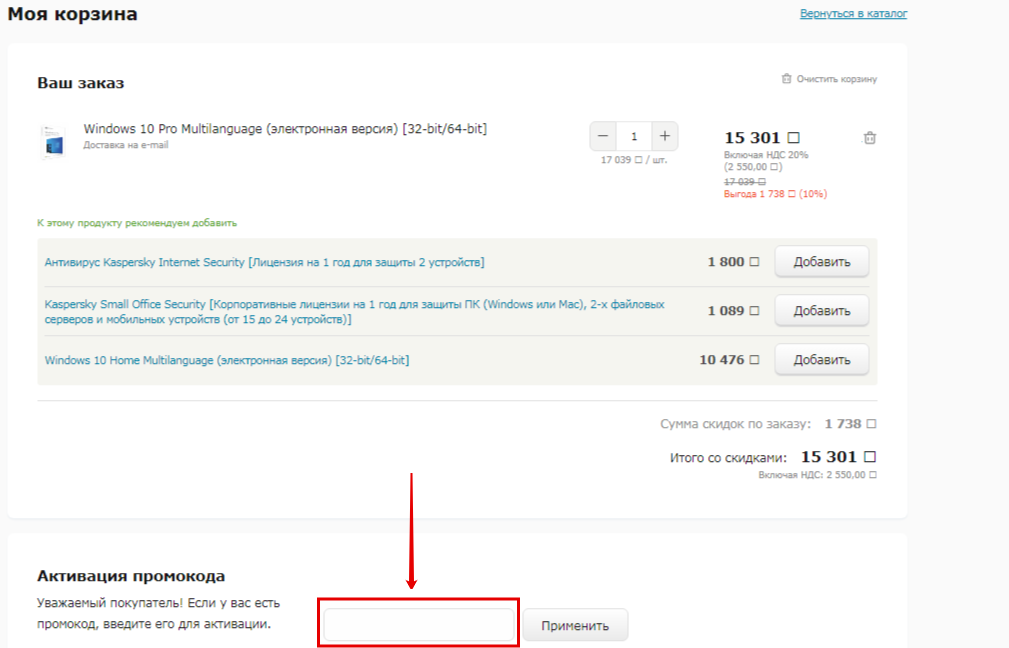This screenshot has width=1009, height=648.
Task: Click the 'Доставка на e-mail' text
Action: coord(125,145)
